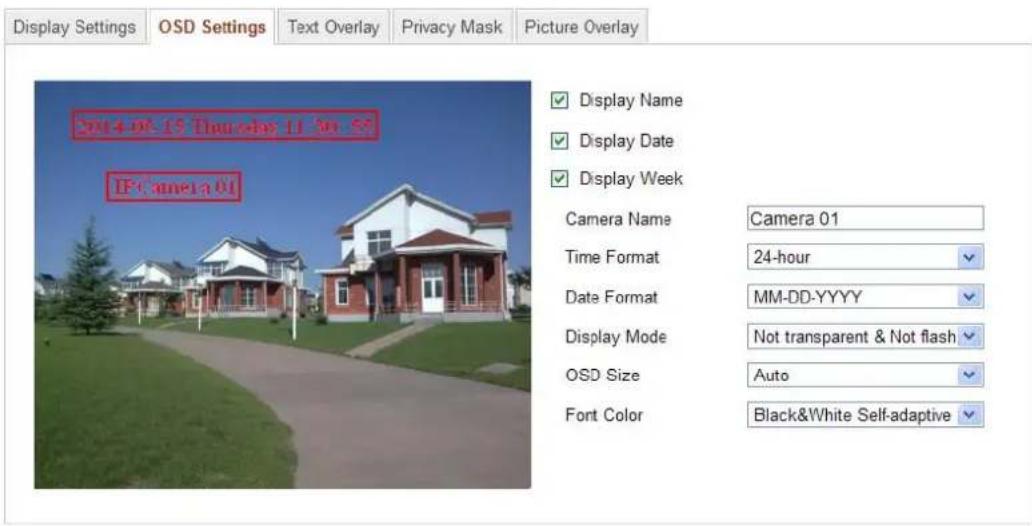The width and height of the screenshot is (1032, 526).
Task: Uncheck the Display Name checkbox
Action: click(x=559, y=101)
